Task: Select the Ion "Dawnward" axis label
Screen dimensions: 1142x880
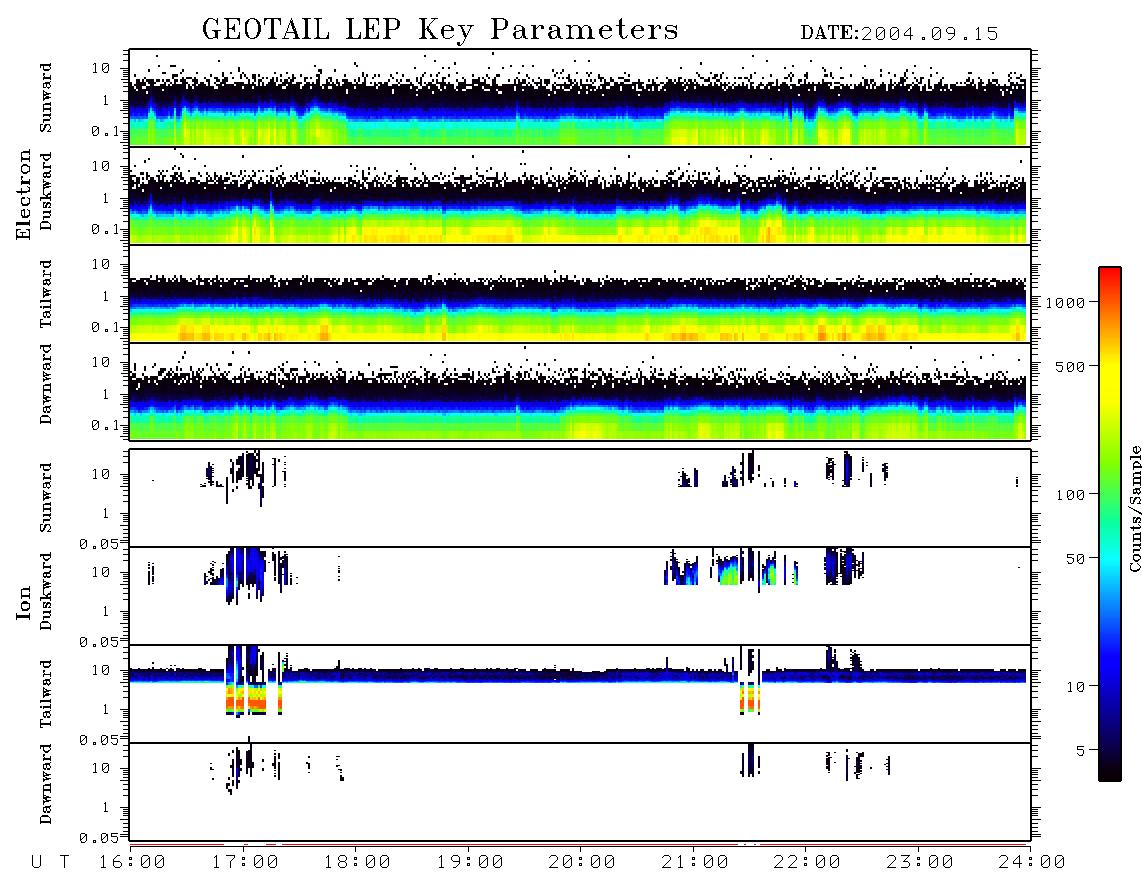Action: (x=46, y=784)
